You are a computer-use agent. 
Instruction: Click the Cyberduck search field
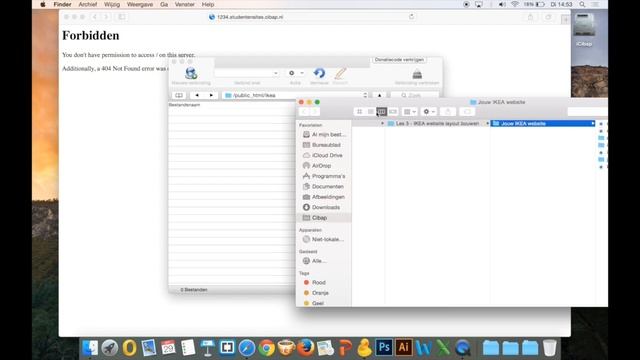point(414,95)
